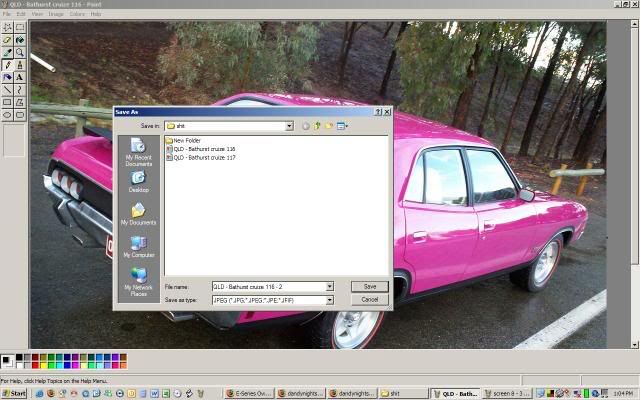Select file QLD - Bathurst cruize 116

[201, 149]
